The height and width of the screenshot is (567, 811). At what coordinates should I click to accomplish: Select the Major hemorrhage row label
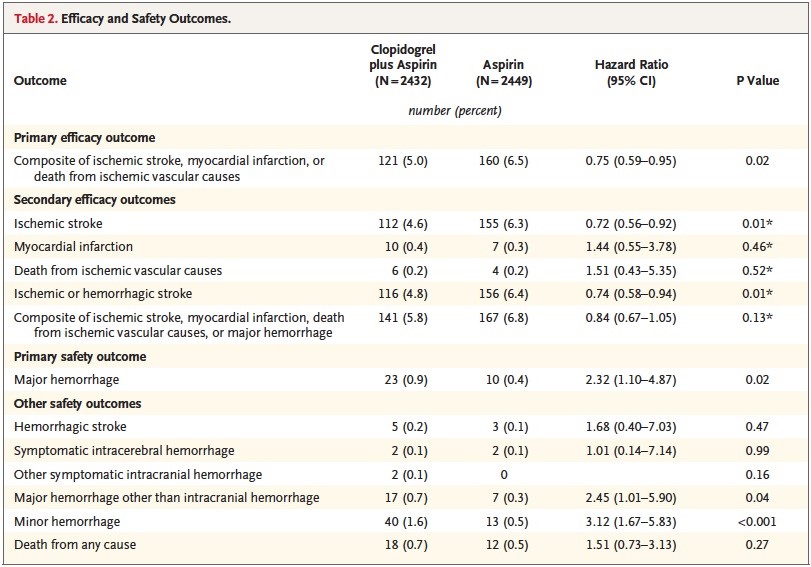(x=67, y=380)
